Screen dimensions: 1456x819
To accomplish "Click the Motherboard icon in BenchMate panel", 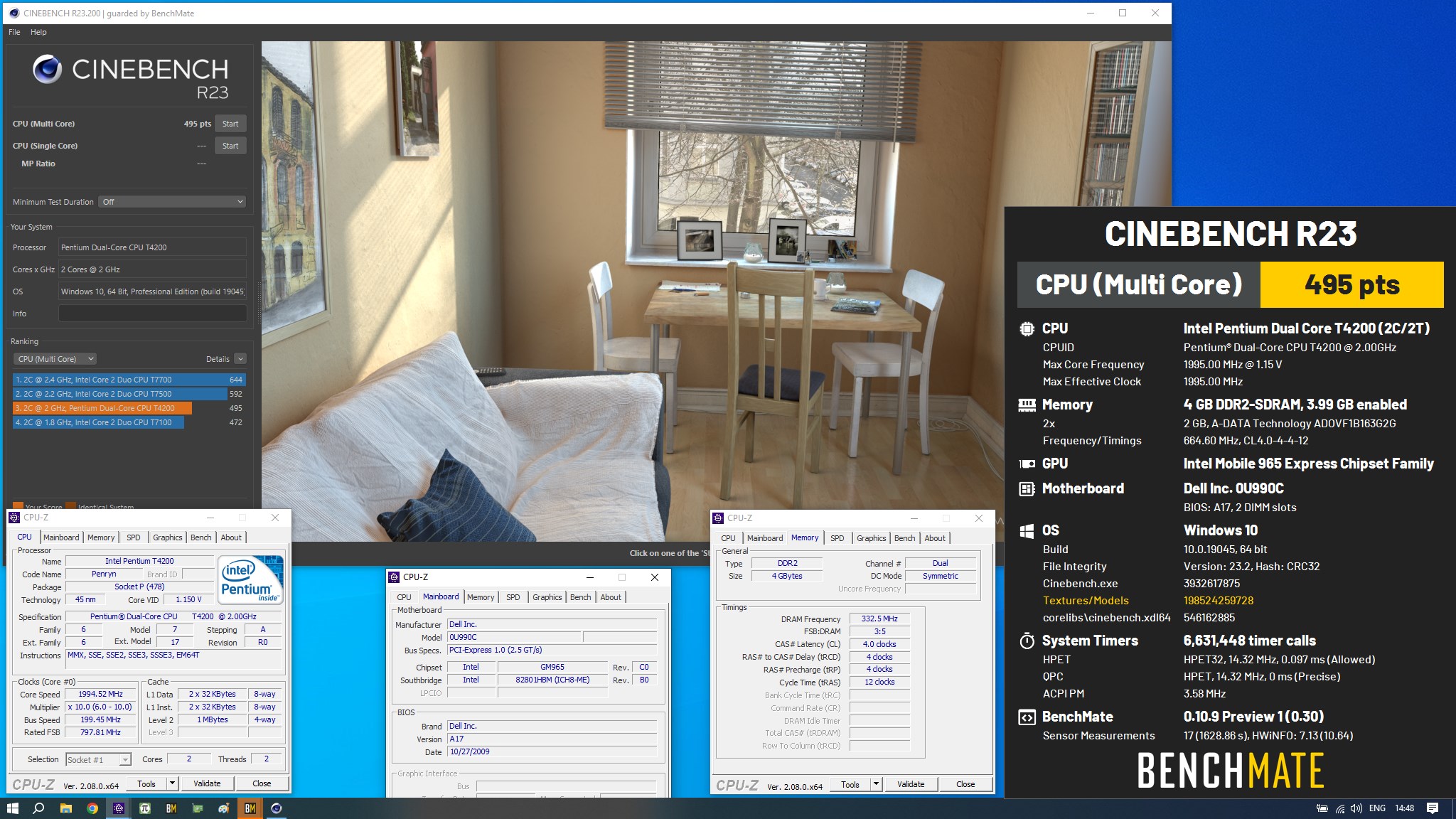I will coord(1027,488).
